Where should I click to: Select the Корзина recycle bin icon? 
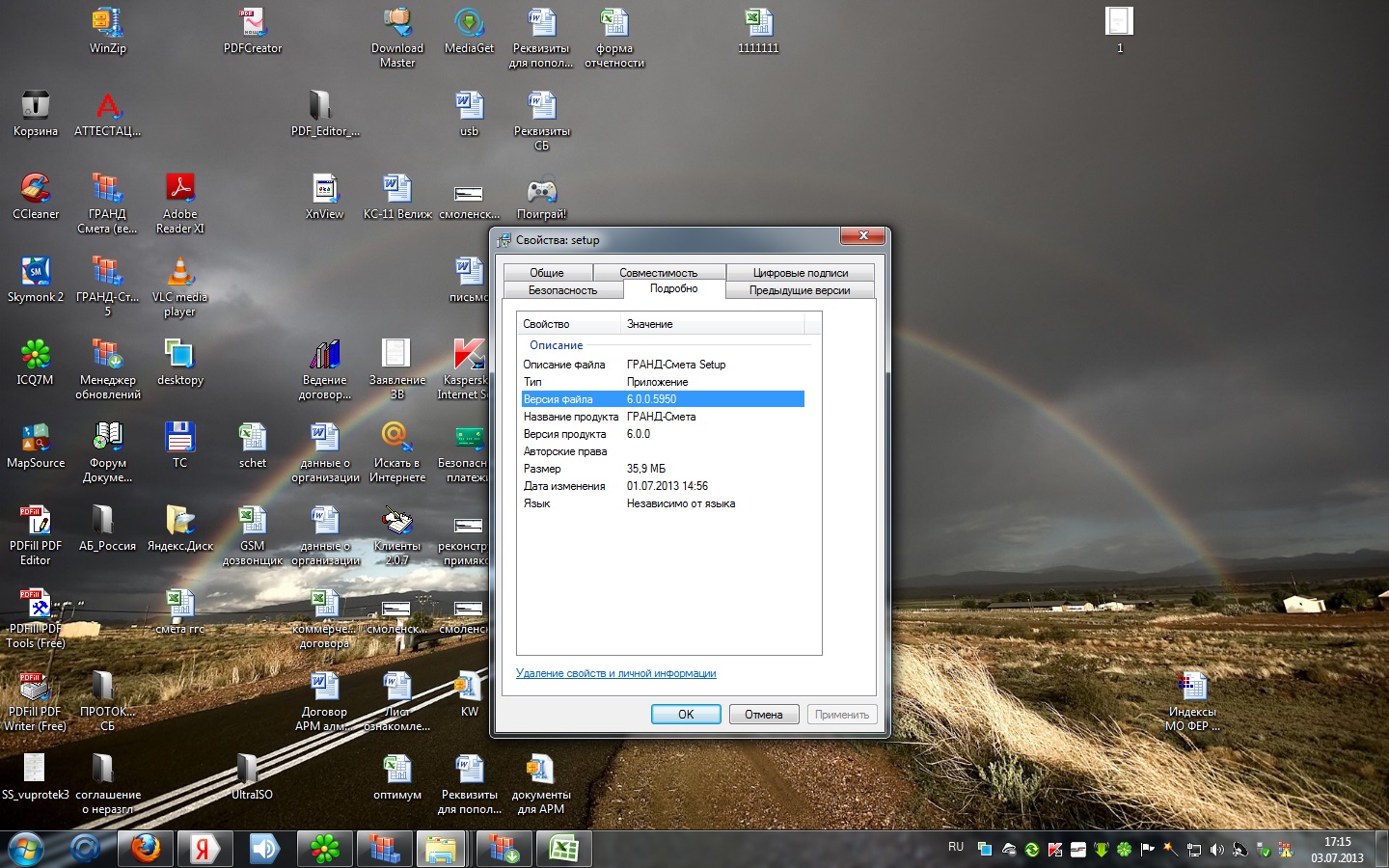pos(36,113)
